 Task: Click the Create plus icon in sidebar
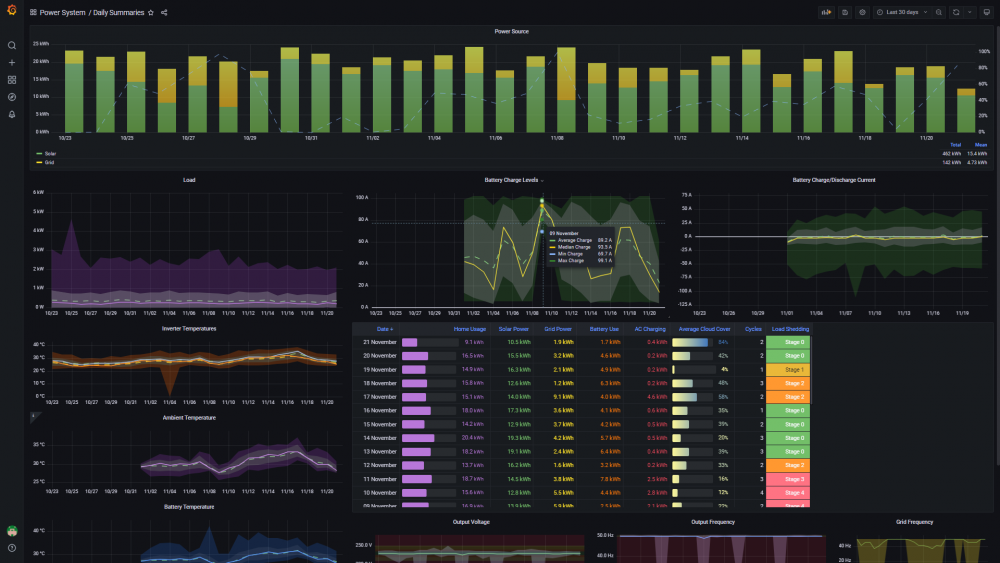click(11, 62)
